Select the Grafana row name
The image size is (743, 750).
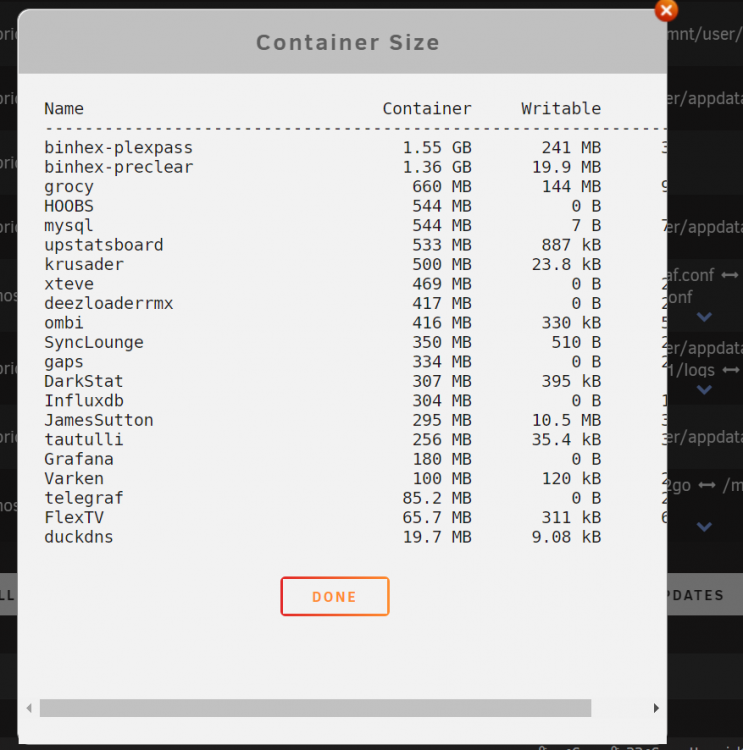tap(79, 459)
